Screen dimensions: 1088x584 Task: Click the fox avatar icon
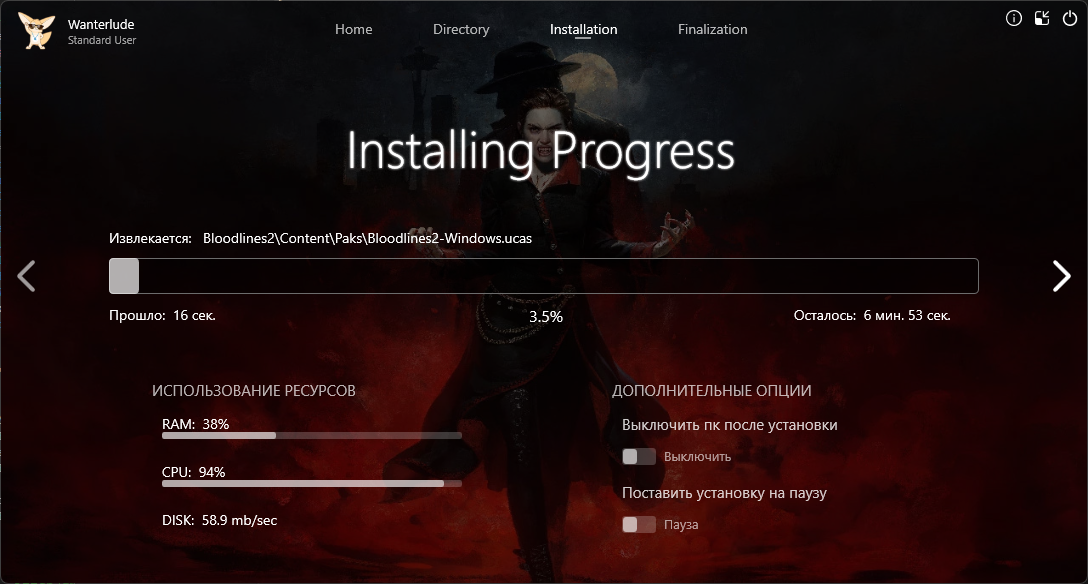click(37, 31)
